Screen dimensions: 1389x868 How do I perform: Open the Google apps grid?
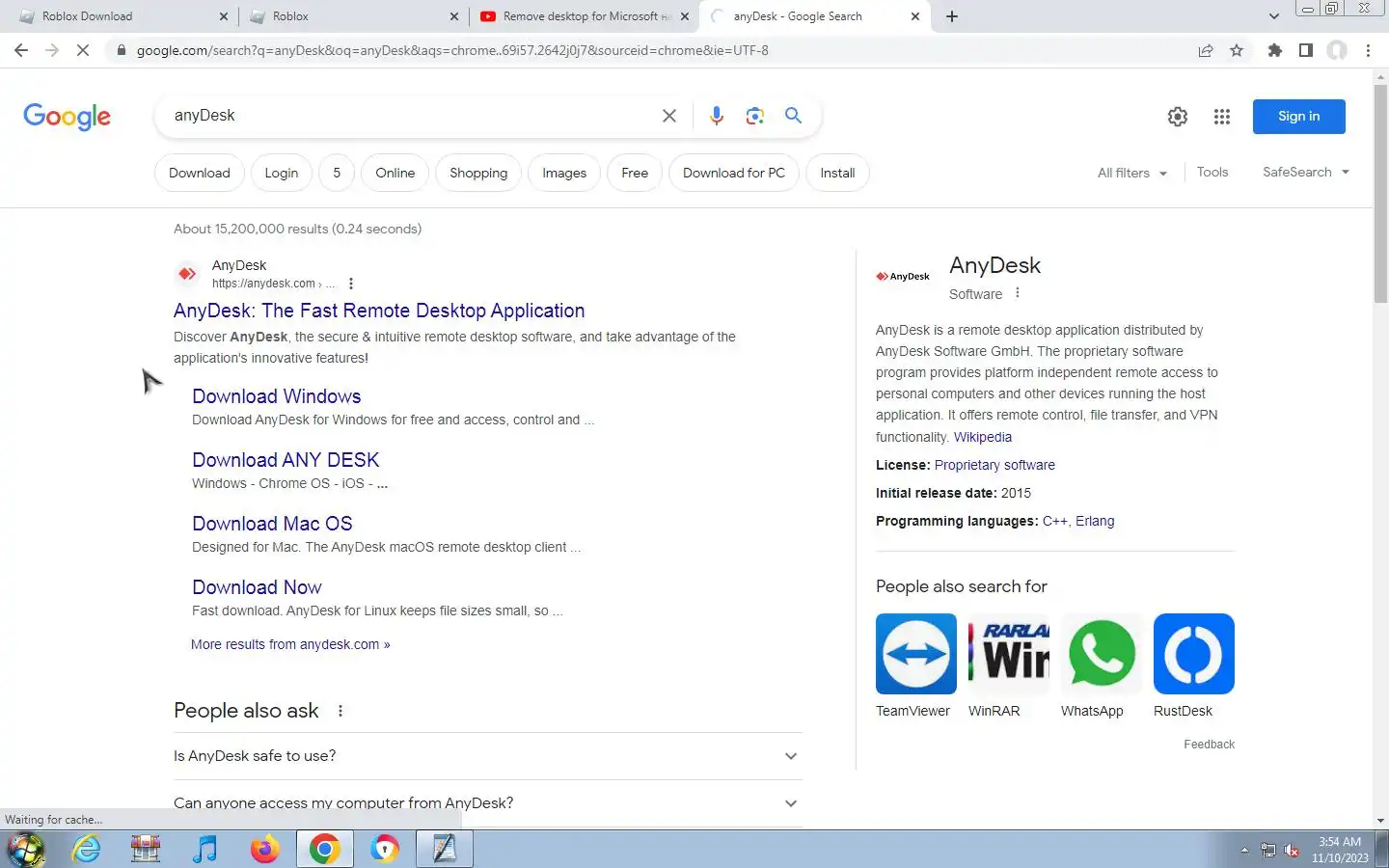[x=1222, y=117]
